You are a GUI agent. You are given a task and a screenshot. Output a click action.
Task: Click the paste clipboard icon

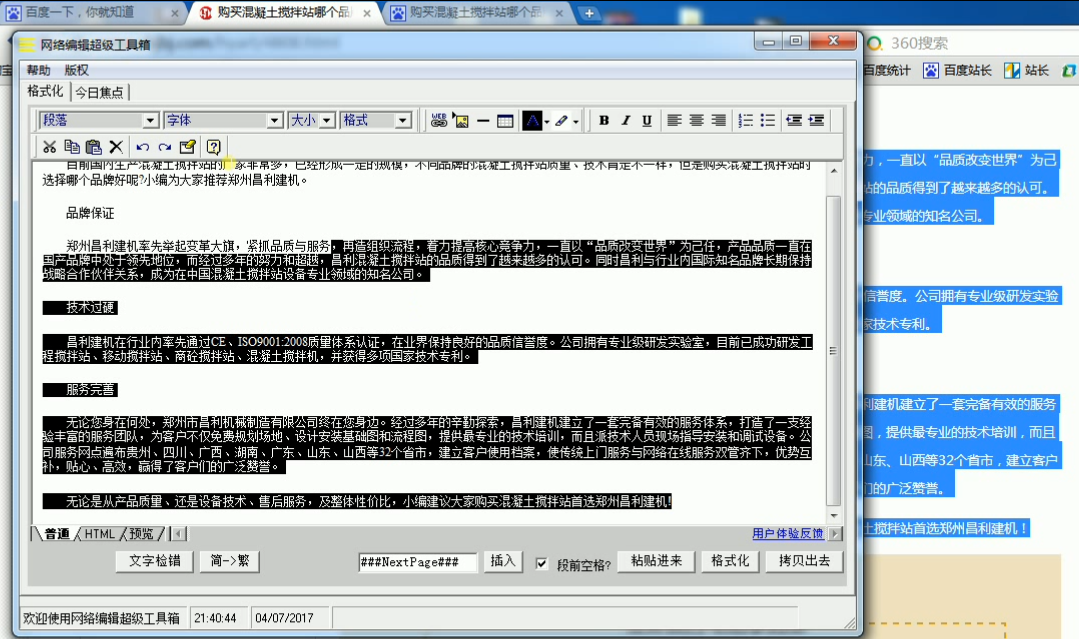93,146
